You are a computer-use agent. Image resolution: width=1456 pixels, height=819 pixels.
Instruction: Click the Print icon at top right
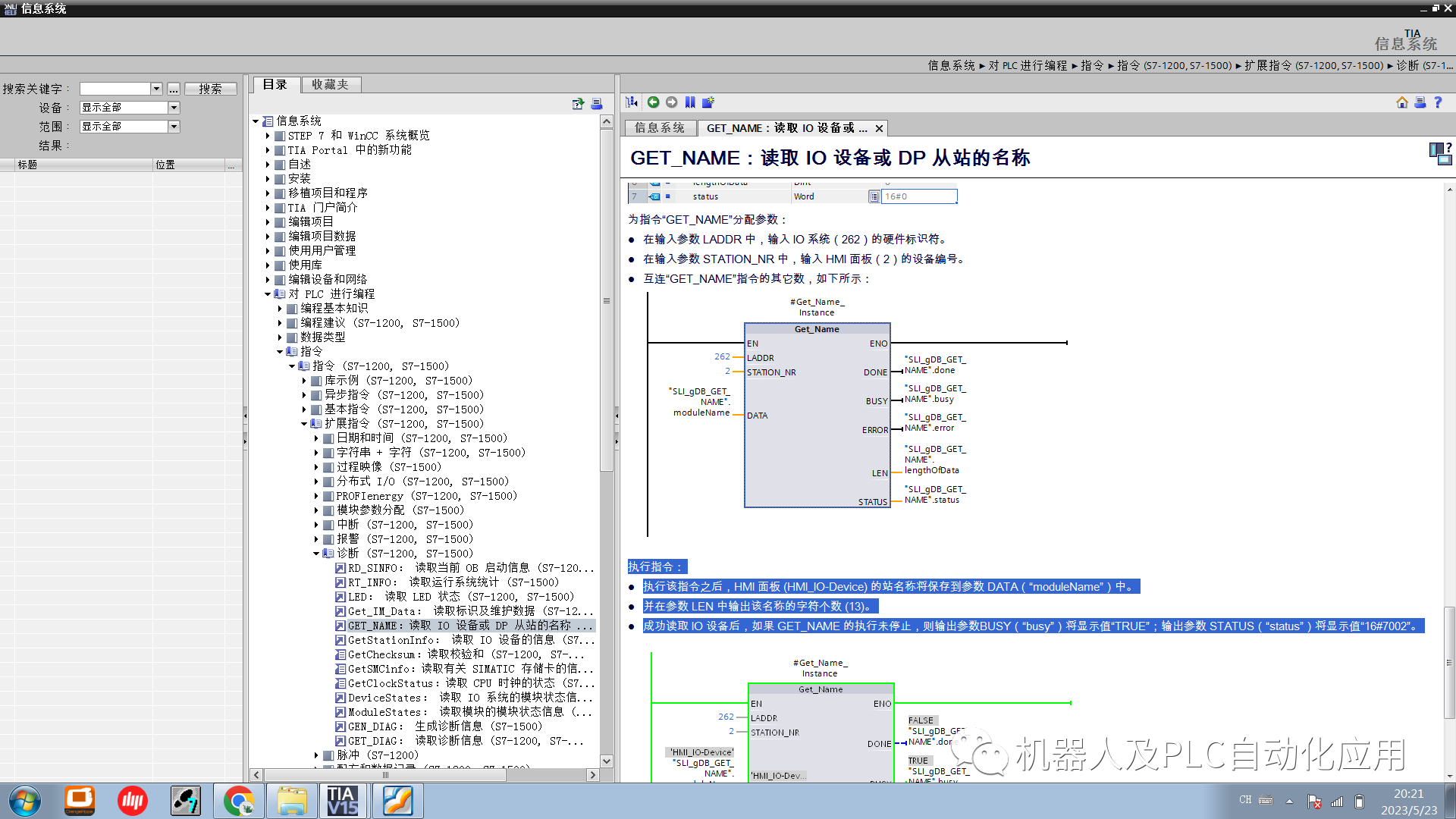coord(1420,102)
